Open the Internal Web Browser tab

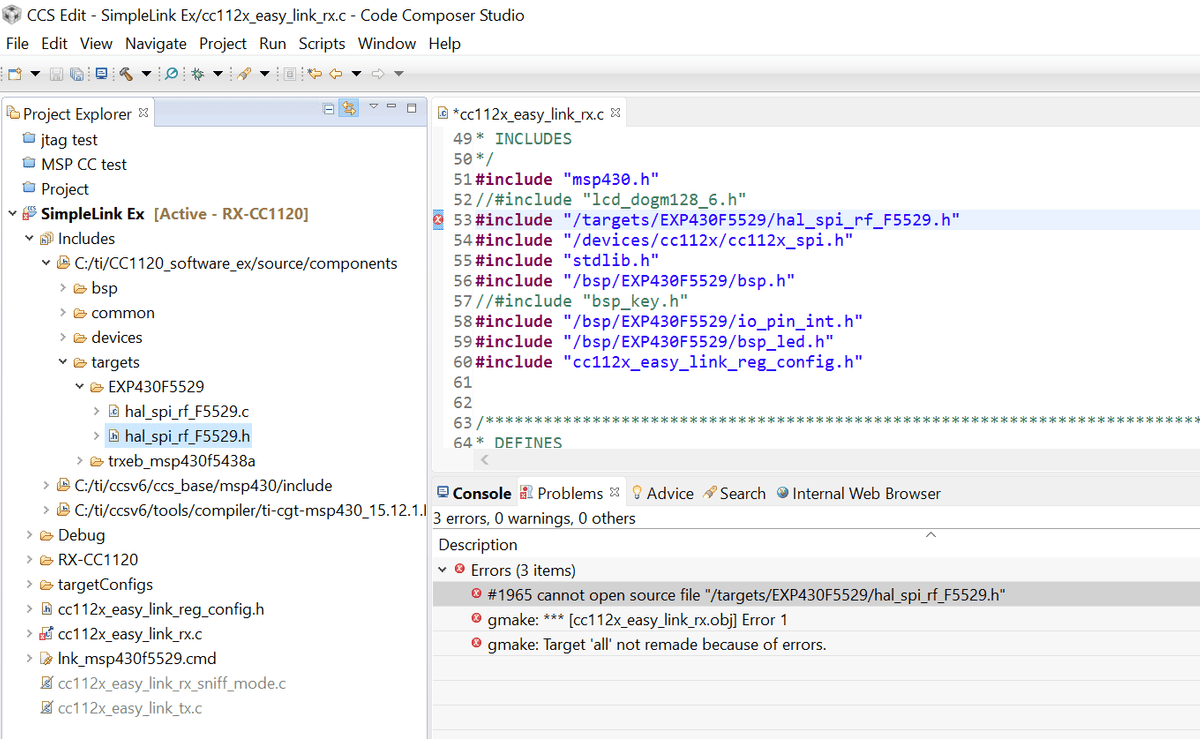pos(865,493)
